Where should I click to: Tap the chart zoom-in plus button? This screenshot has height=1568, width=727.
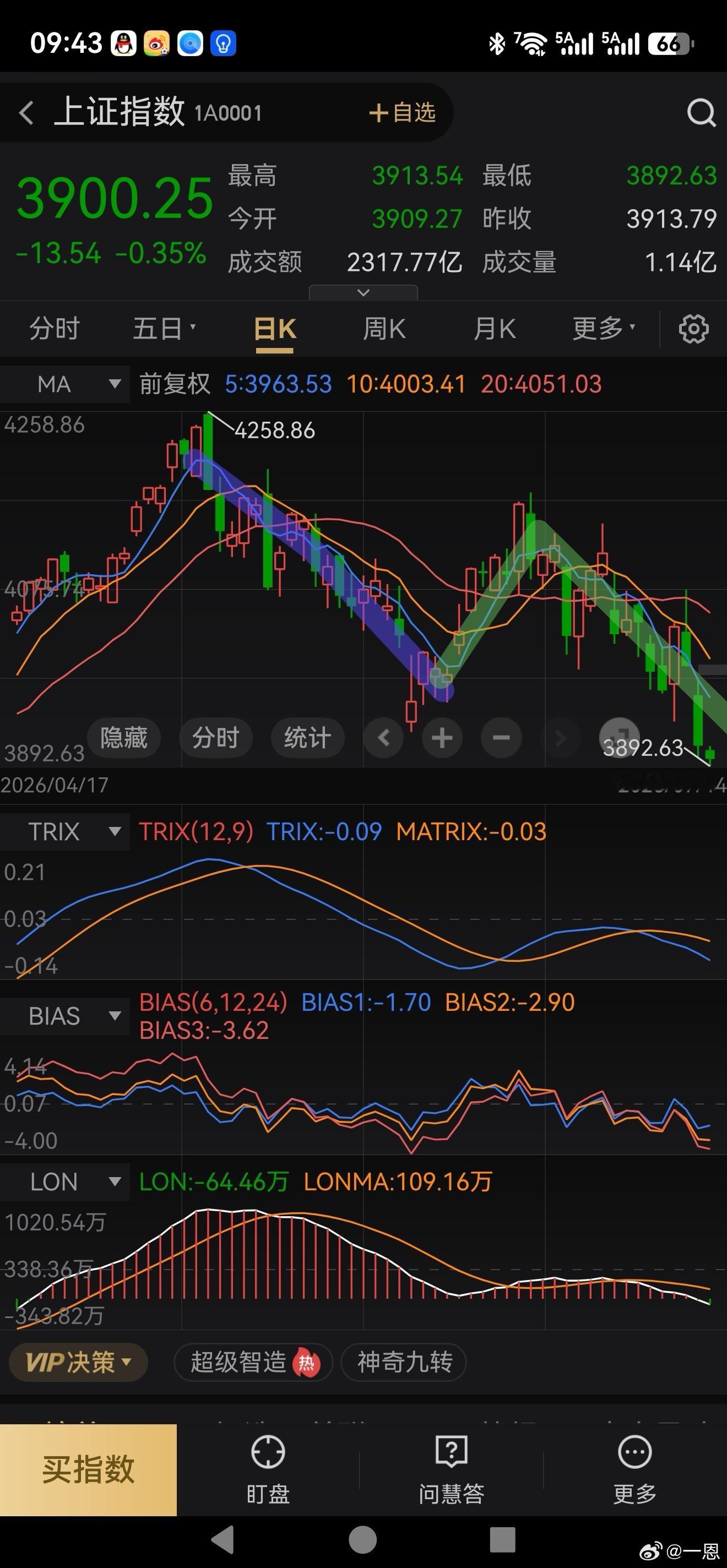(x=442, y=738)
